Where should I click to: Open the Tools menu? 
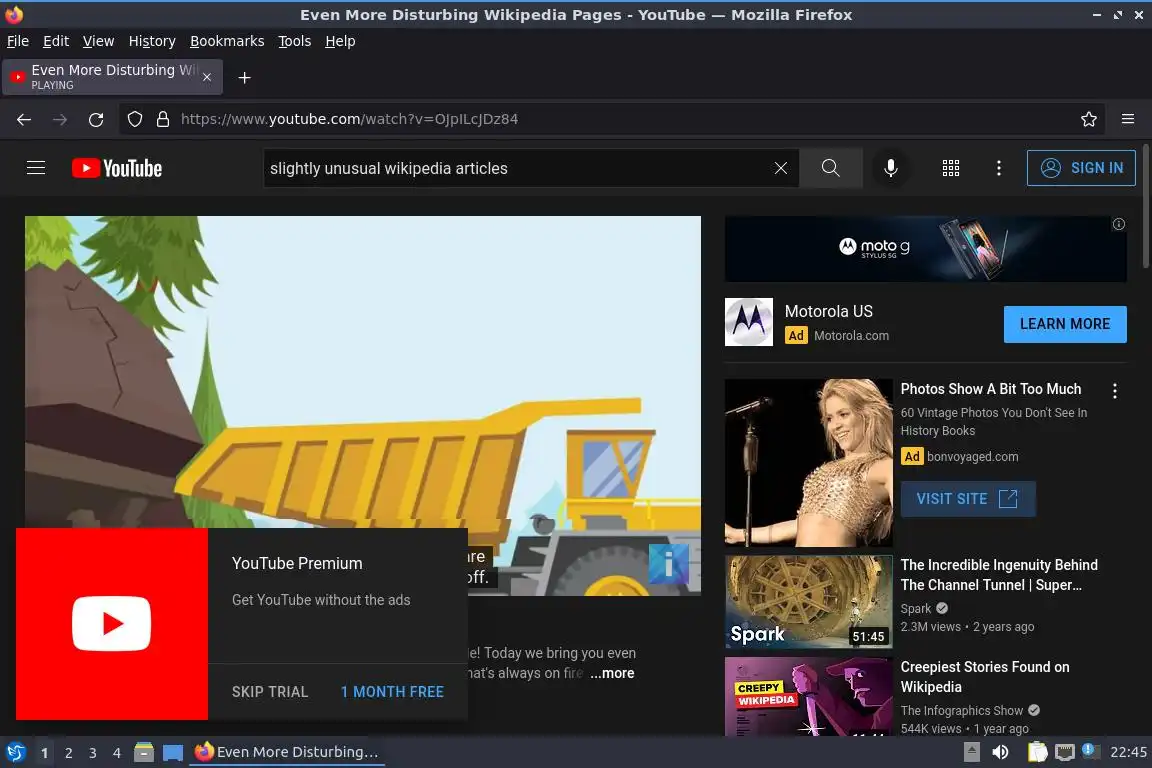point(295,41)
